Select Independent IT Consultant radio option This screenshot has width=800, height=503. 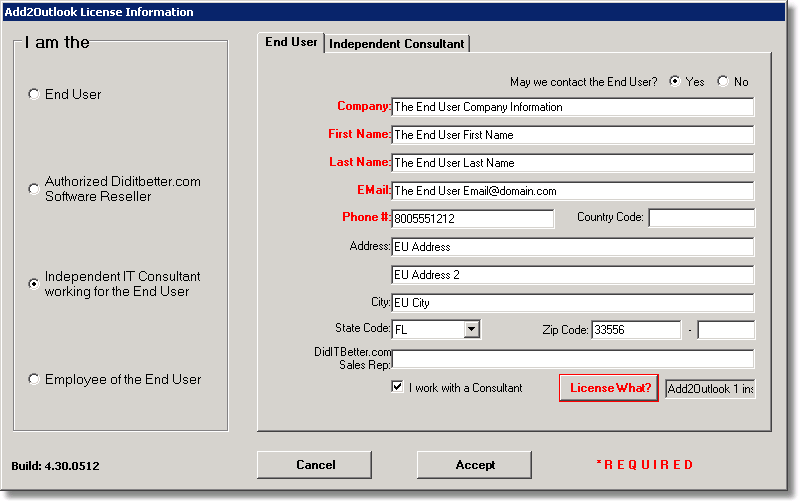pyautogui.click(x=34, y=284)
